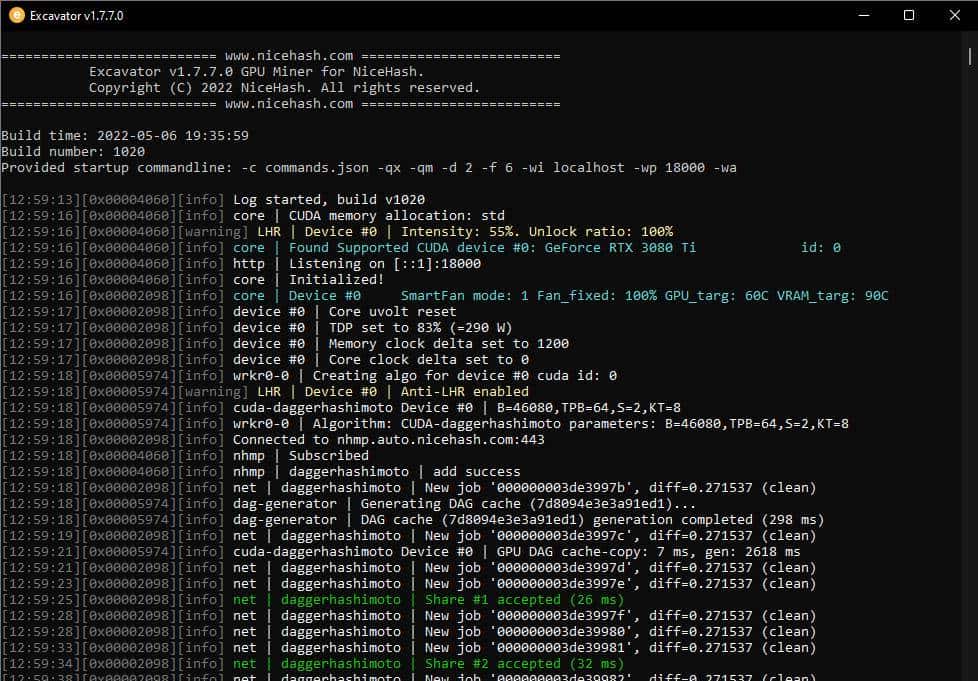Image resolution: width=978 pixels, height=681 pixels.
Task: Minimize the Excavator window
Action: pyautogui.click(x=864, y=16)
